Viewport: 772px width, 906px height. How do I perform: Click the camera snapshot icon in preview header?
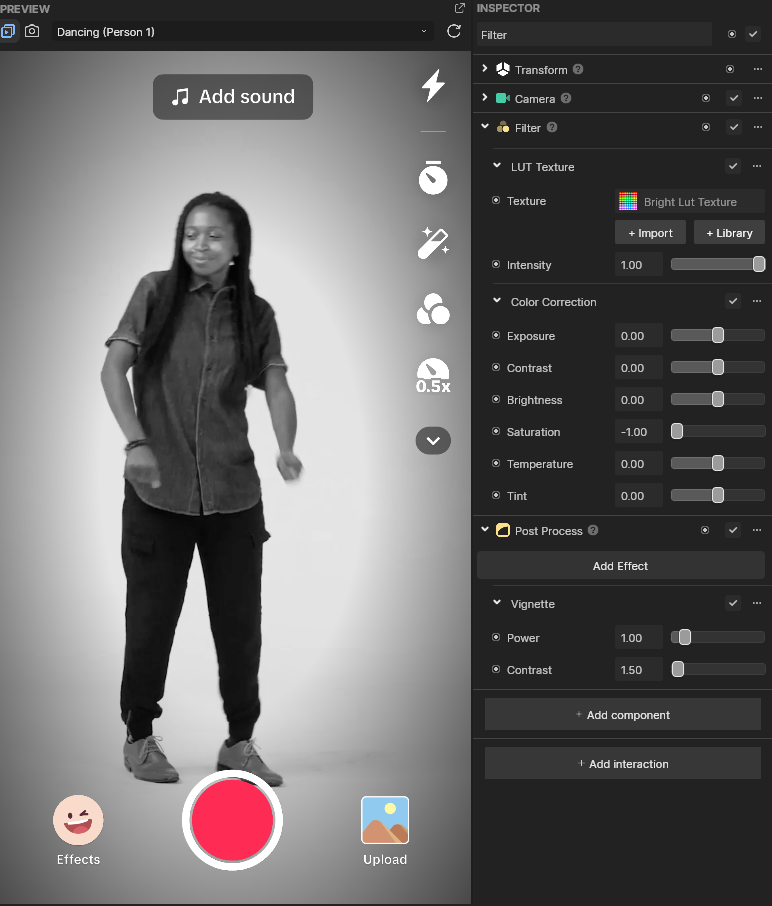pos(32,31)
